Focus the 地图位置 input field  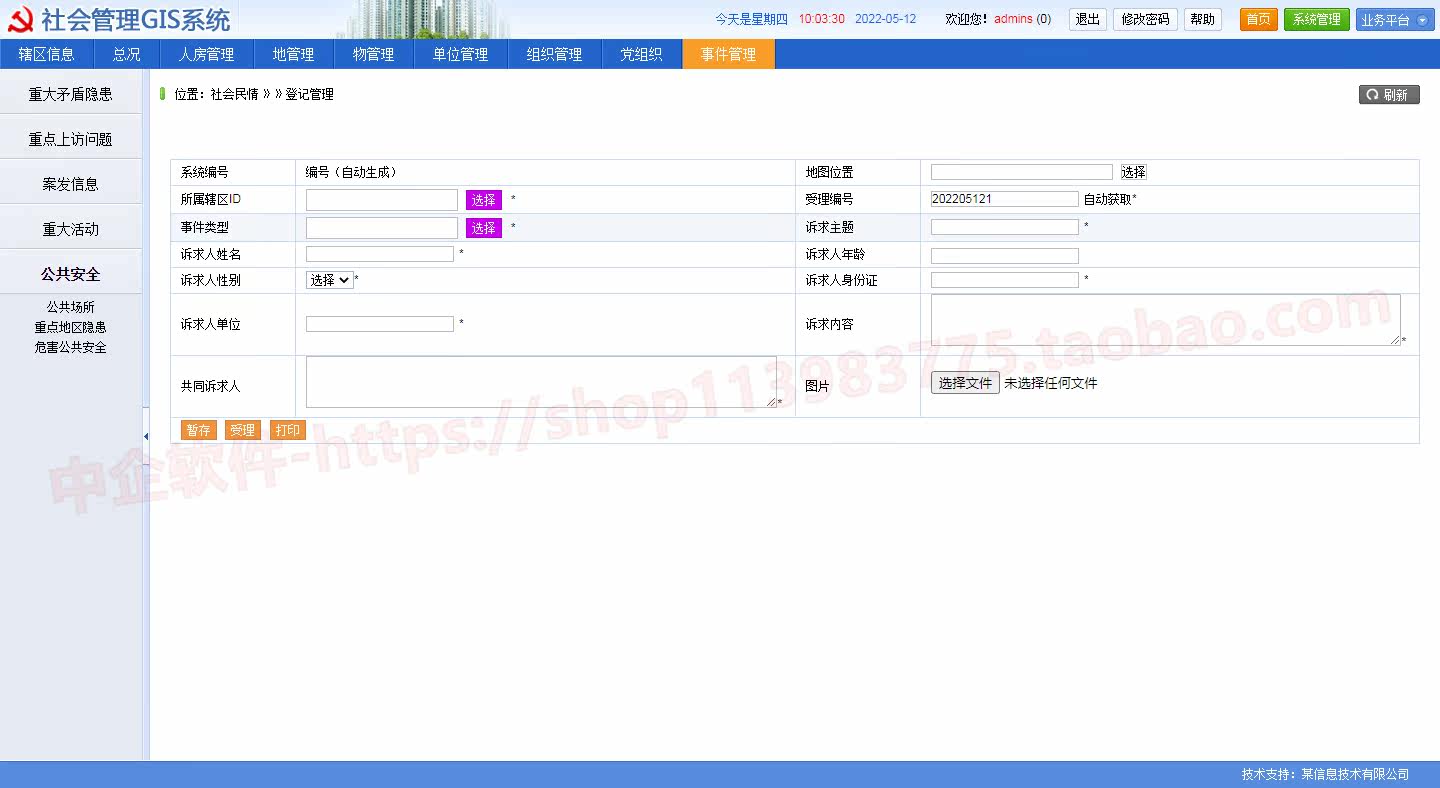1022,172
